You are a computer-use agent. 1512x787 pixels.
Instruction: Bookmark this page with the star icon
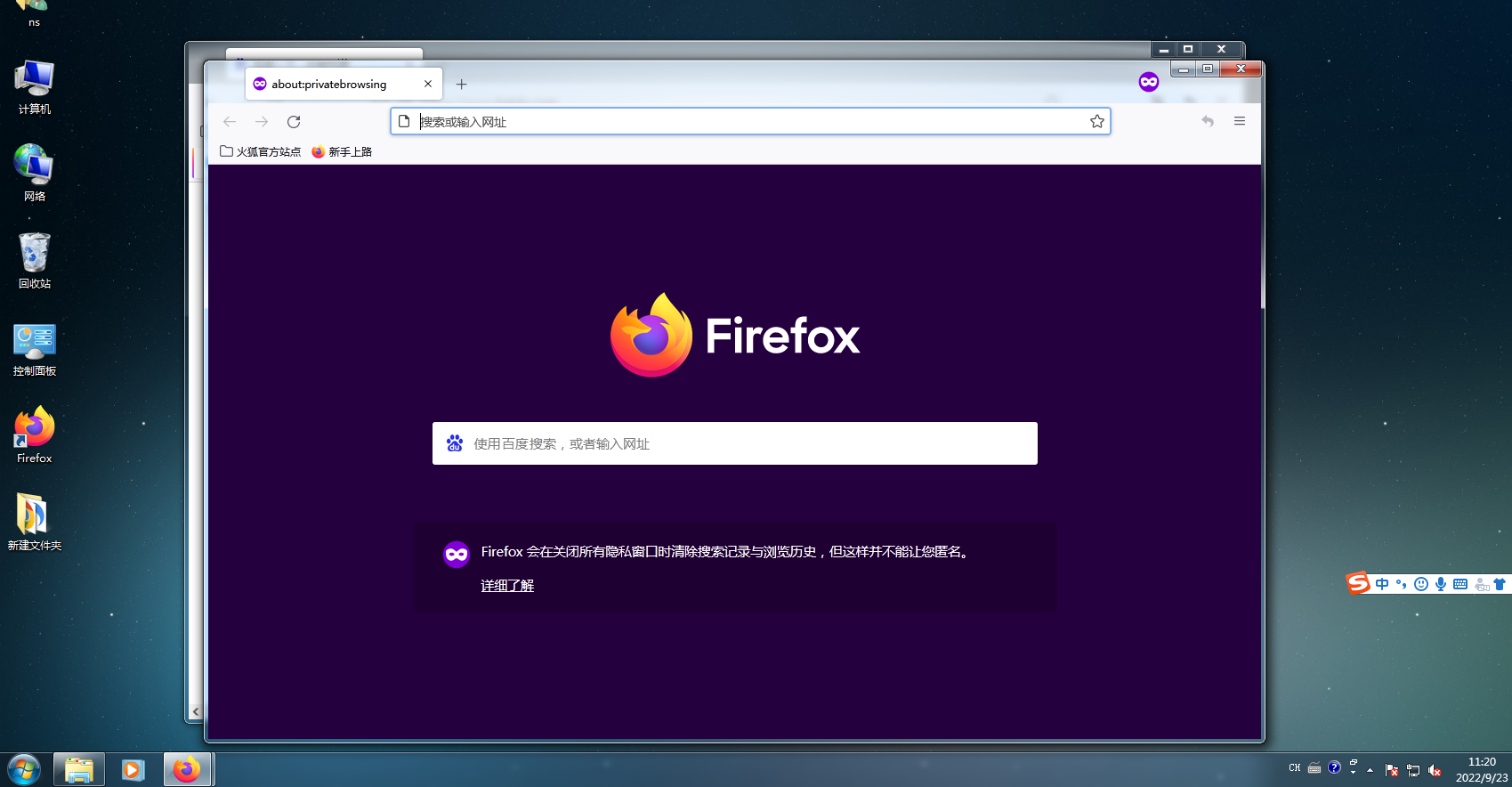(x=1097, y=121)
